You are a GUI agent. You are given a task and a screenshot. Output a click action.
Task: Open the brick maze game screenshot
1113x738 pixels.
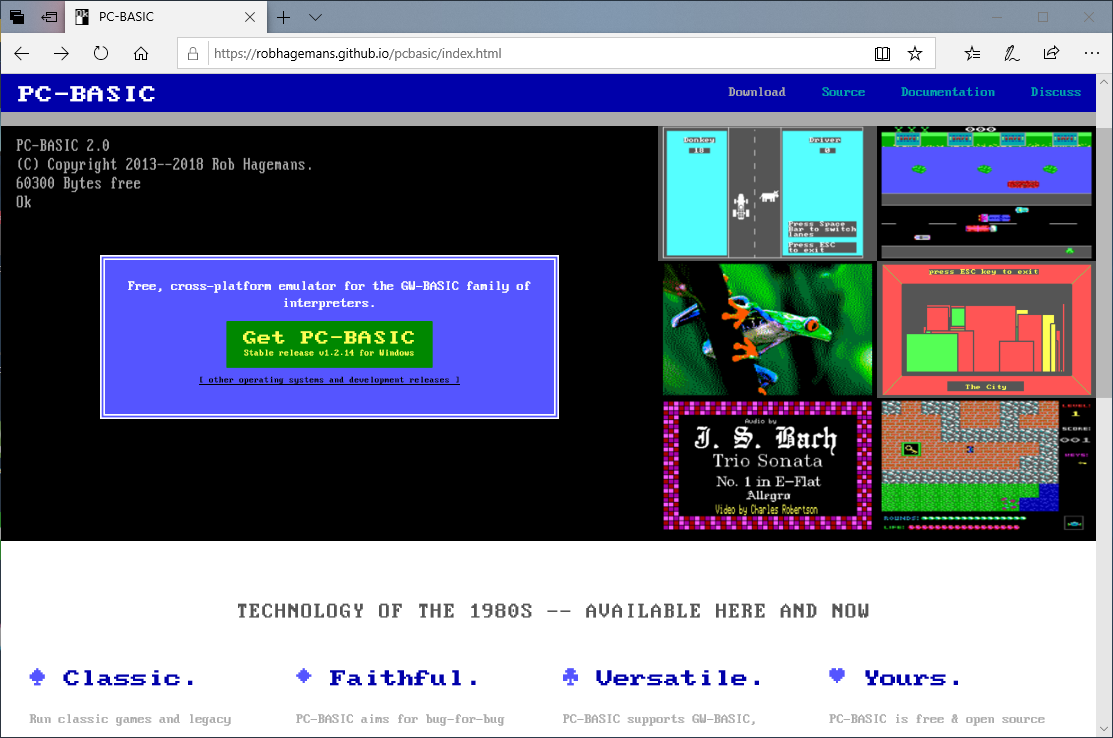(986, 466)
